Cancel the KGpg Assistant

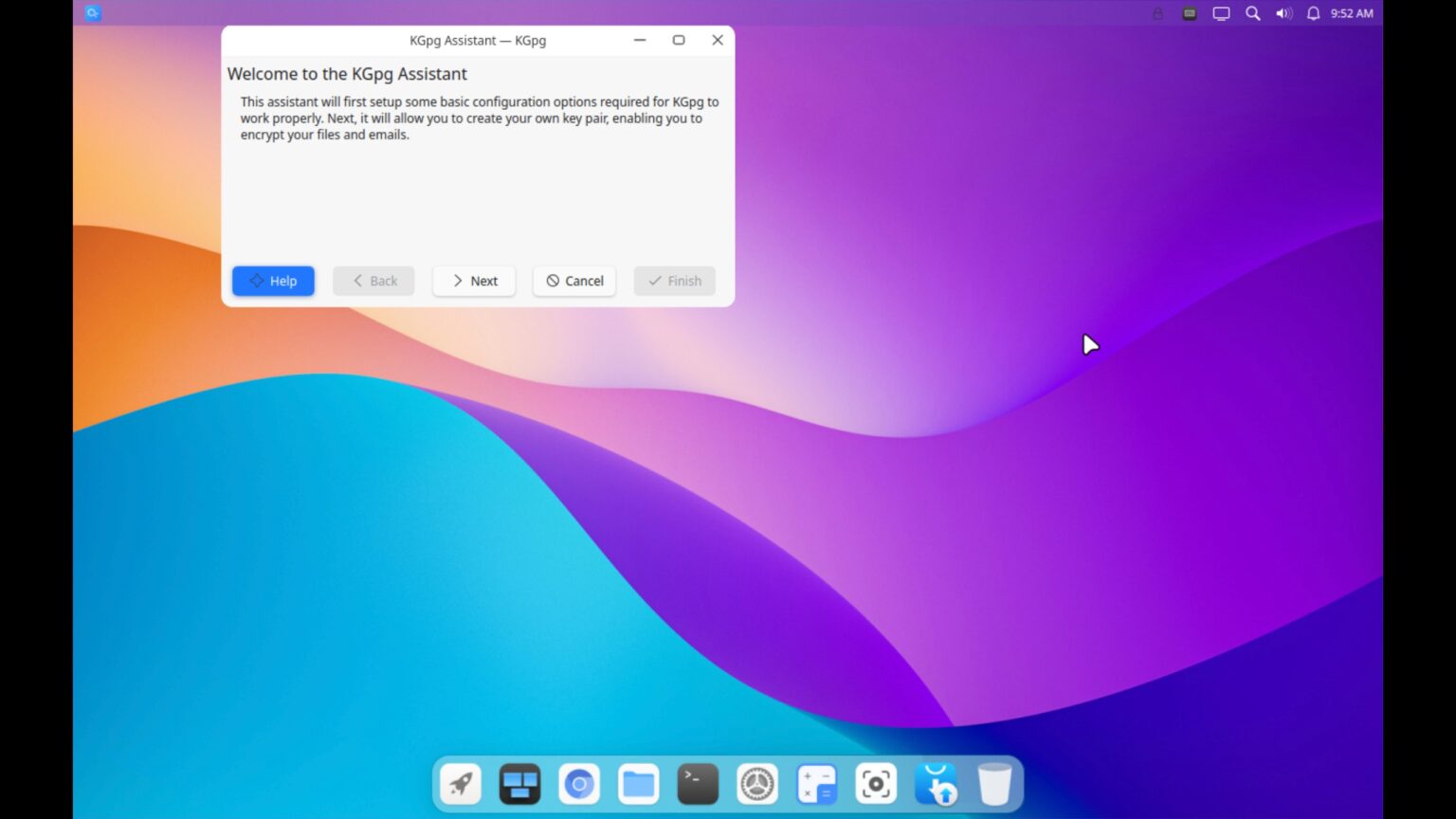pos(573,281)
